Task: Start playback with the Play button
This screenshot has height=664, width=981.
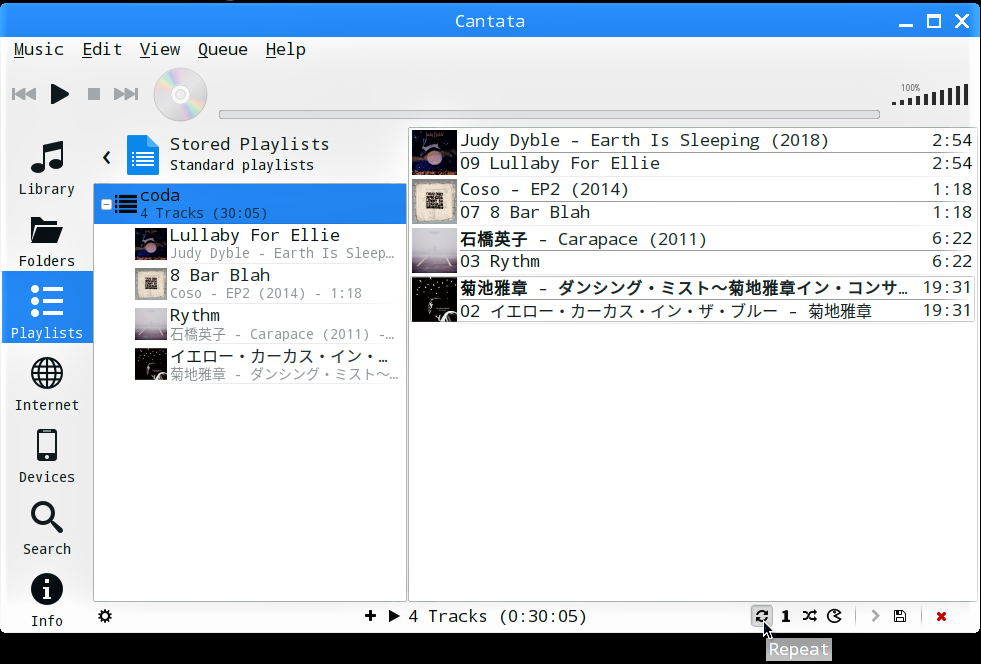Action: [x=59, y=94]
